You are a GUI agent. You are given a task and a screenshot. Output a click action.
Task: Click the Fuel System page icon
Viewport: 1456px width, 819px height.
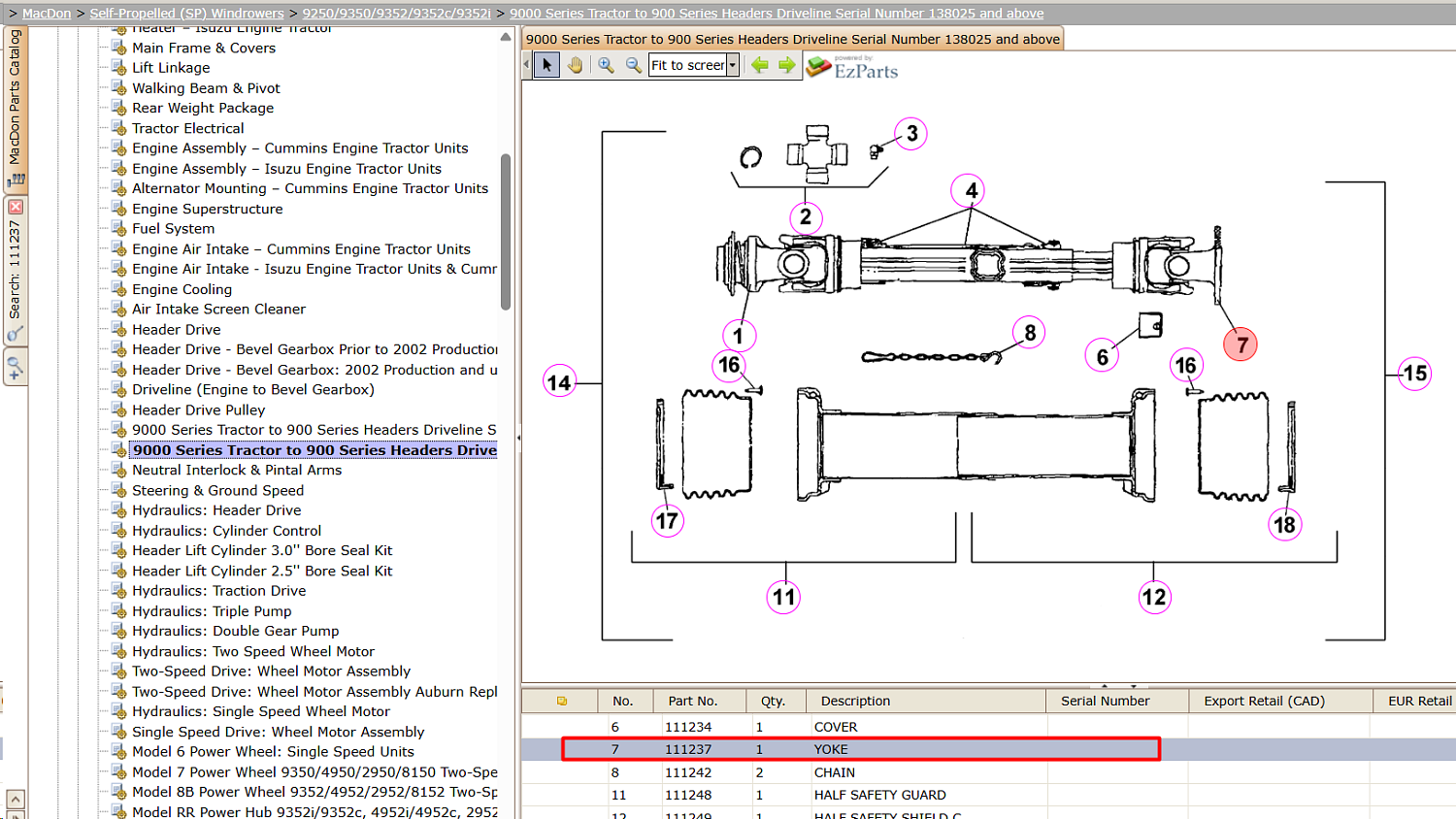tap(119, 228)
